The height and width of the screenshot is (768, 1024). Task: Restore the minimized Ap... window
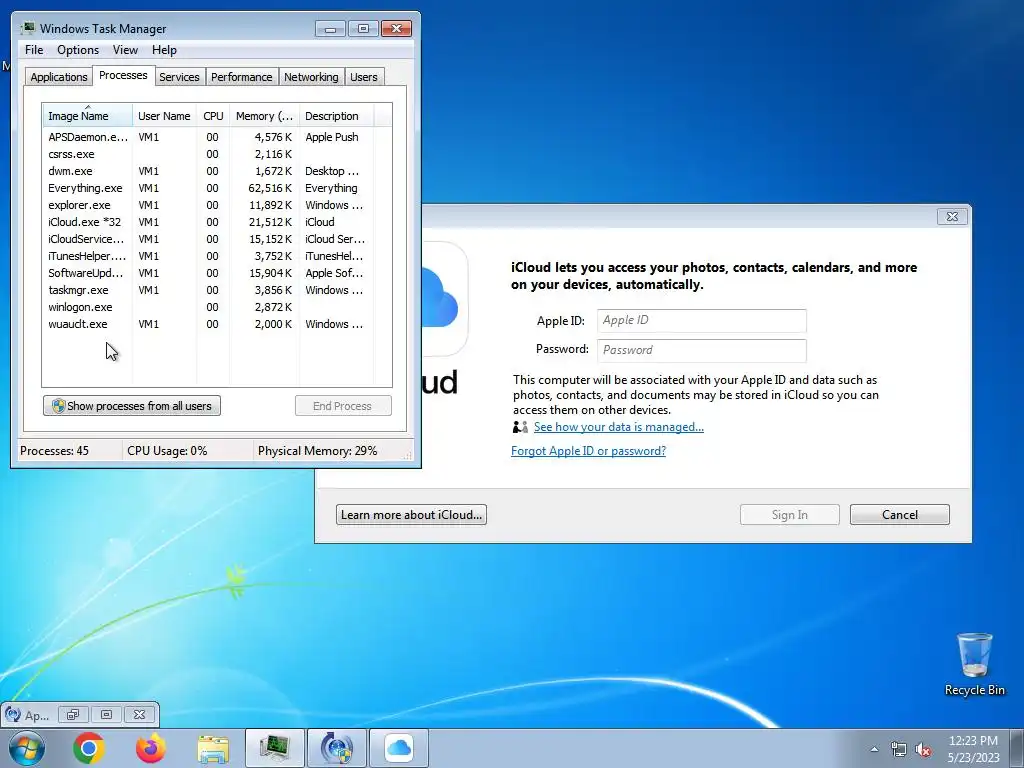72,714
